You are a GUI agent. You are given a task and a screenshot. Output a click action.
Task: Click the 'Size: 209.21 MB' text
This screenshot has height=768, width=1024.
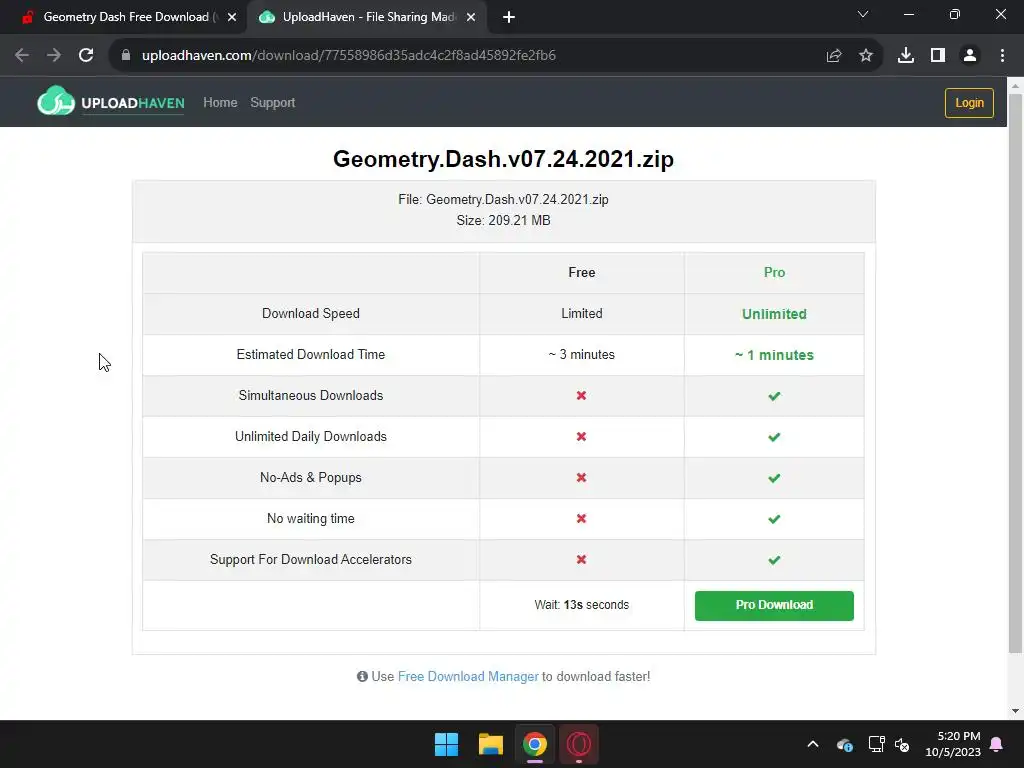tap(503, 221)
